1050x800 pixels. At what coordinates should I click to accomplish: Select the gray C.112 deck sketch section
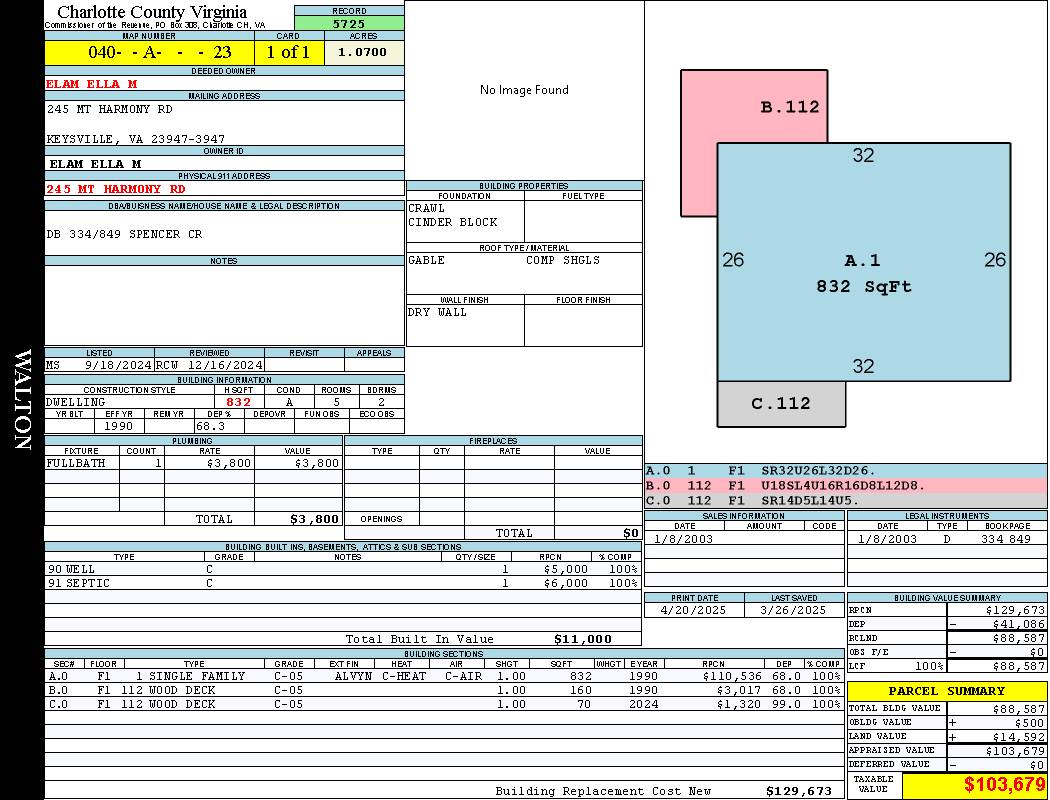pyautogui.click(x=781, y=404)
